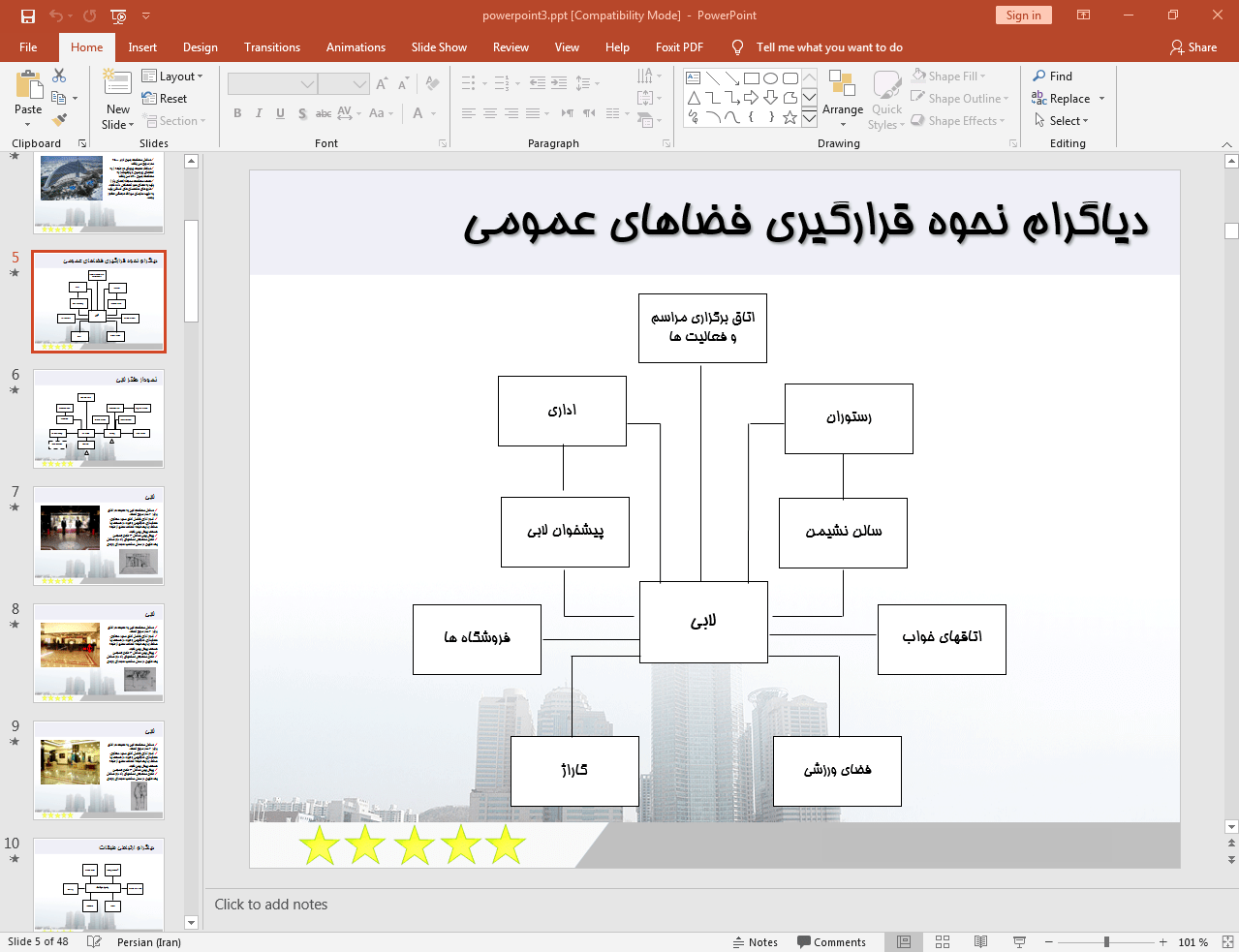This screenshot has width=1239, height=952.
Task: Toggle Bold formatting
Action: click(x=237, y=113)
